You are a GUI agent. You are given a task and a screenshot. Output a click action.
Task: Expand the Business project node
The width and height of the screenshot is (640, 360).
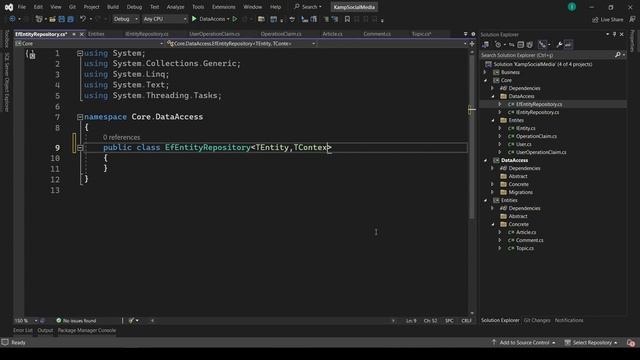point(485,72)
